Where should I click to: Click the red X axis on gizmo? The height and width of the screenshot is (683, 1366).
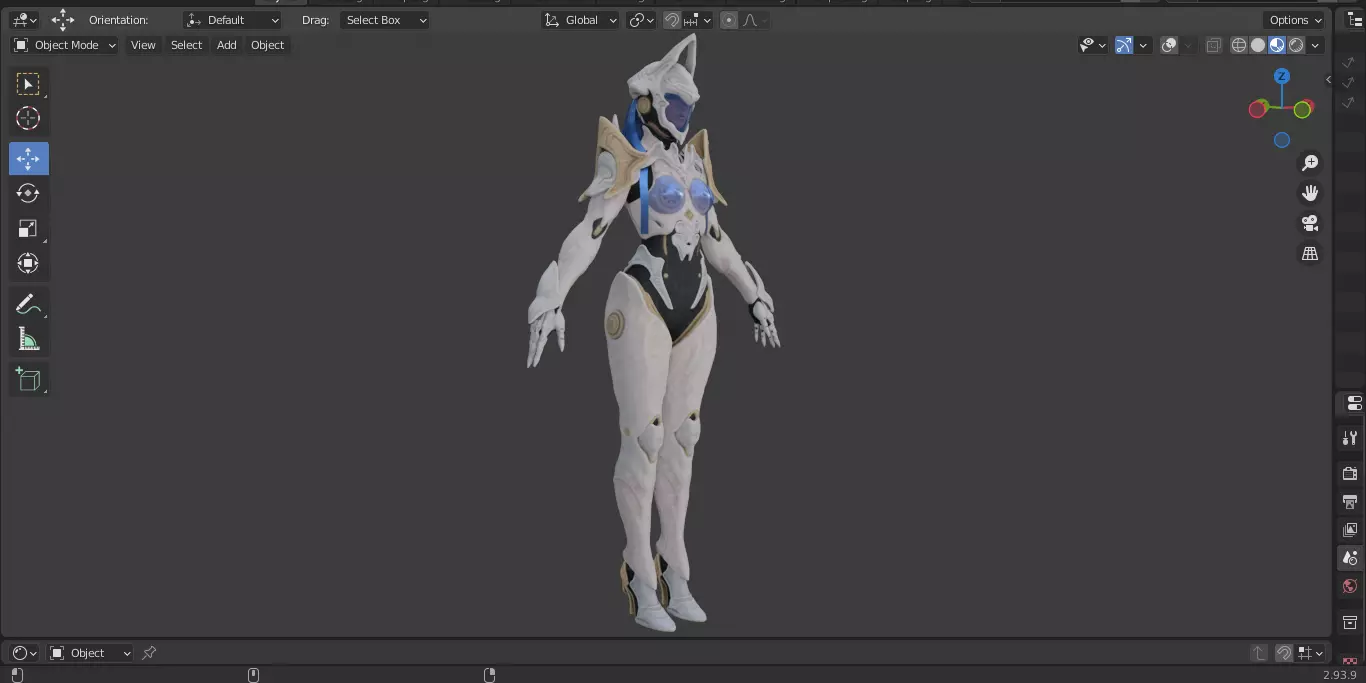(1258, 109)
